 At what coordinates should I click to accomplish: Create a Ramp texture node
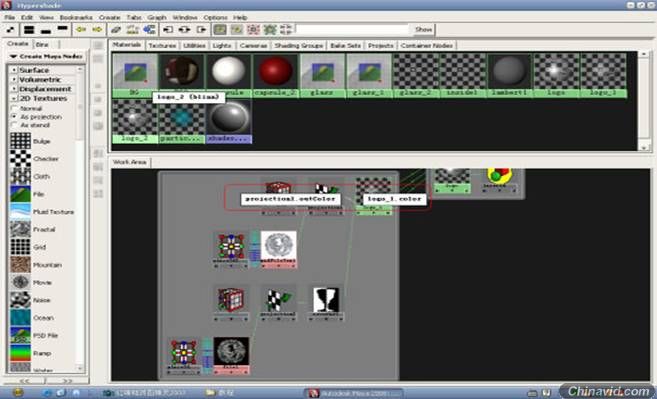click(x=20, y=353)
